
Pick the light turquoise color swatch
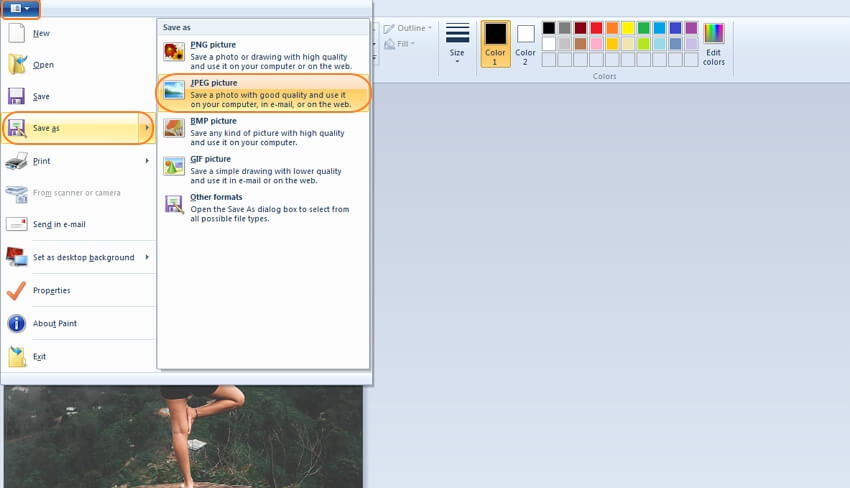(x=659, y=43)
